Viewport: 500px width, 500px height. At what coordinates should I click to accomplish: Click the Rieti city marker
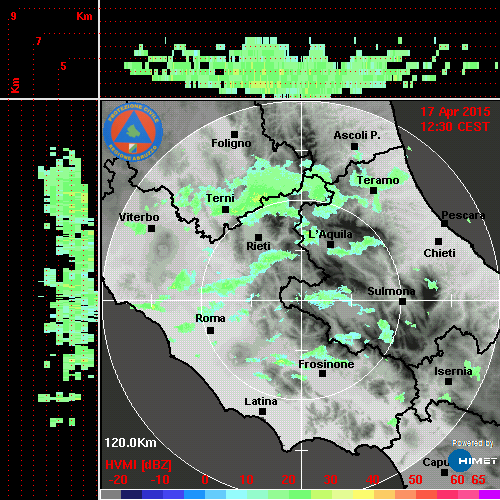258,237
